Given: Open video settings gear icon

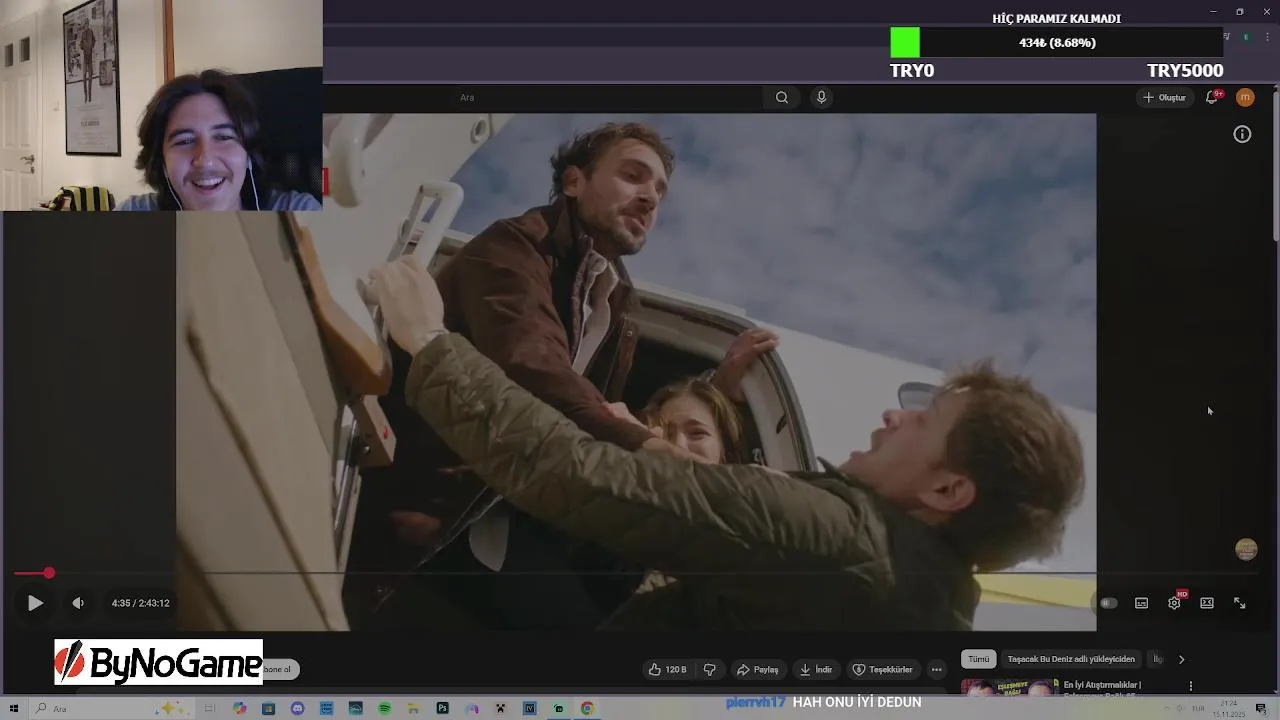Looking at the screenshot, I should click(1174, 603).
